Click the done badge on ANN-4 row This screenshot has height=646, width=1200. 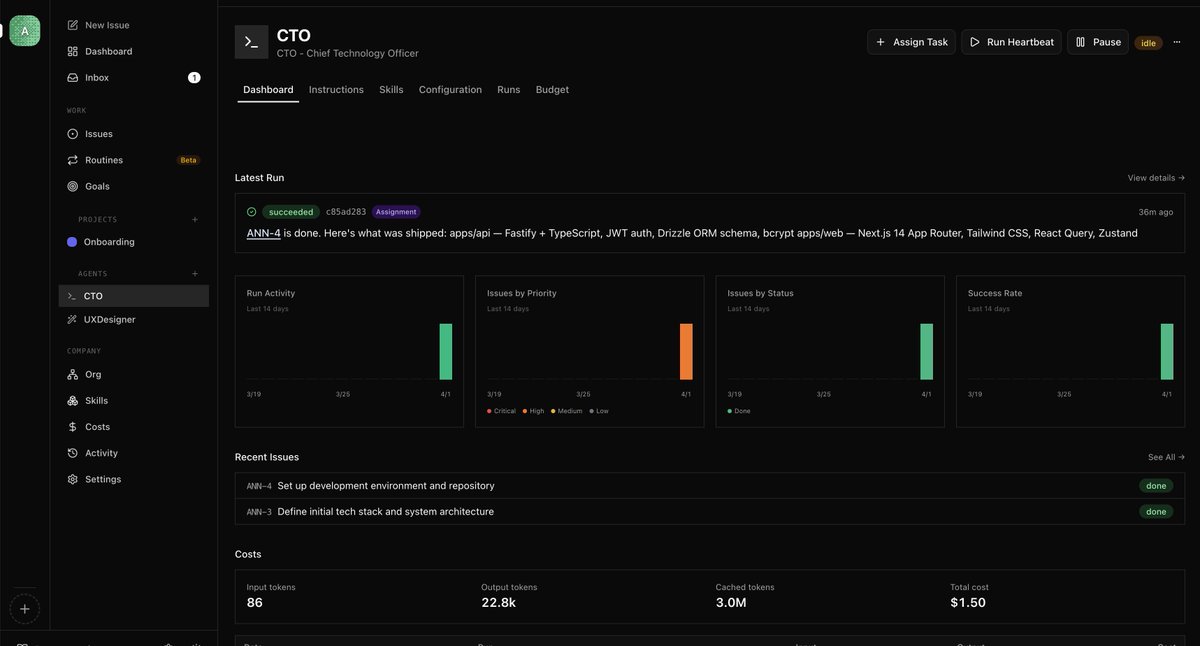pos(1156,486)
